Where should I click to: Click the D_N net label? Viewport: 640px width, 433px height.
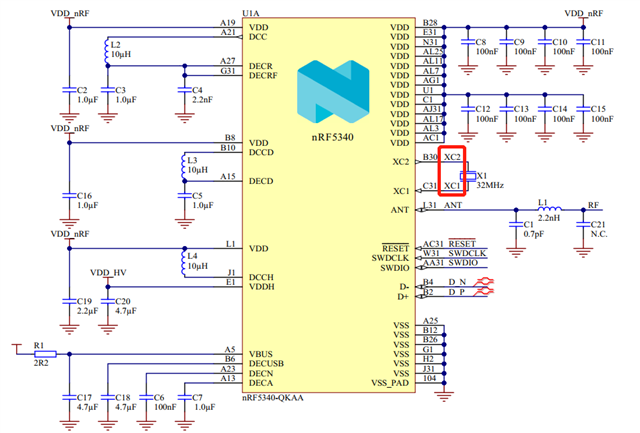(457, 282)
